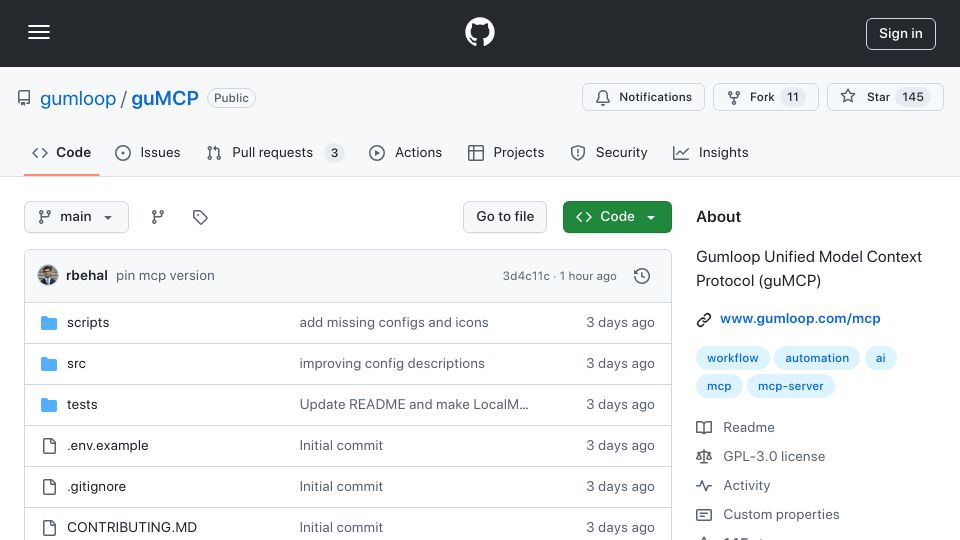Click the .env.example file icon
Viewport: 960px width, 540px height.
click(49, 446)
